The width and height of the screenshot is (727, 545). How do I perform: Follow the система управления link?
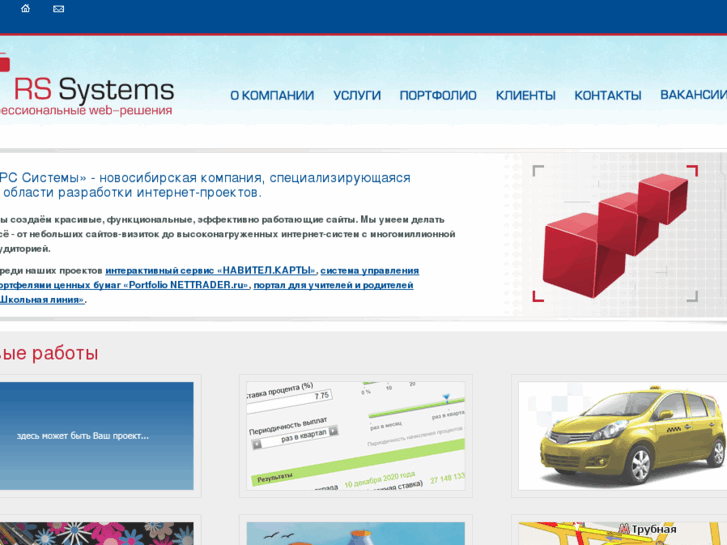point(370,270)
